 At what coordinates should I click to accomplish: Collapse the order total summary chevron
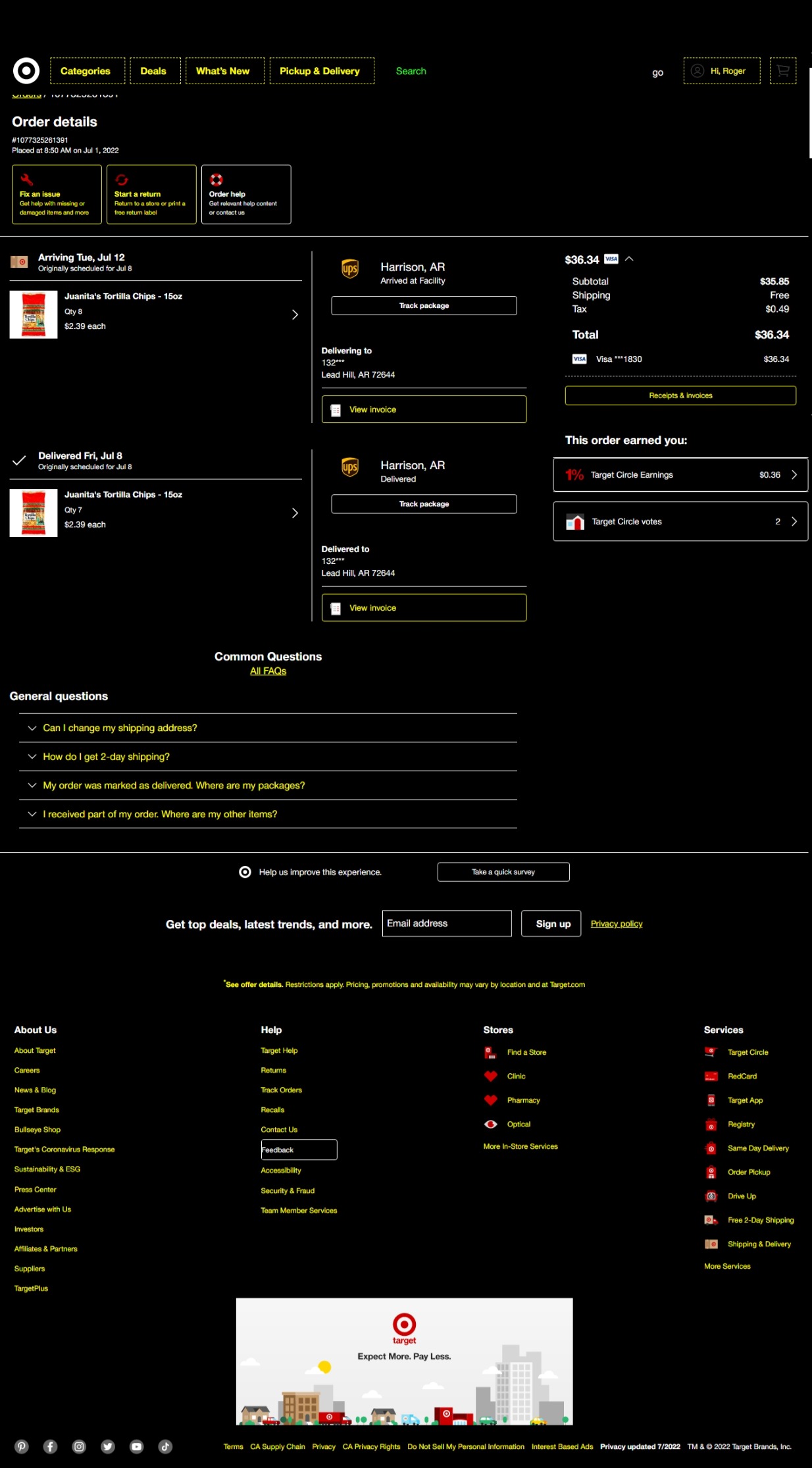(x=629, y=259)
